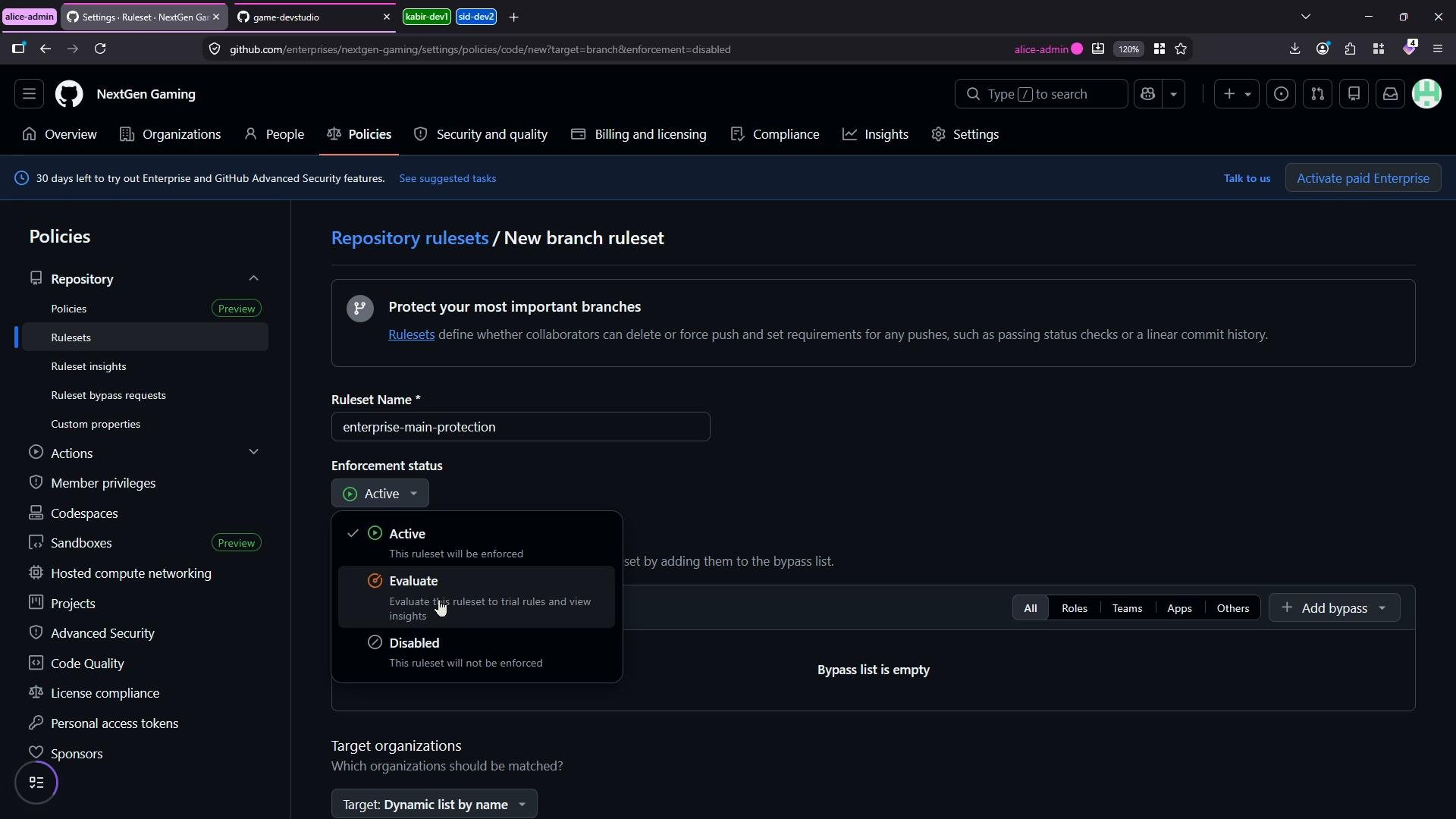This screenshot has height=819, width=1456.
Task: Focus the Type / to search box
Action: tap(1041, 94)
